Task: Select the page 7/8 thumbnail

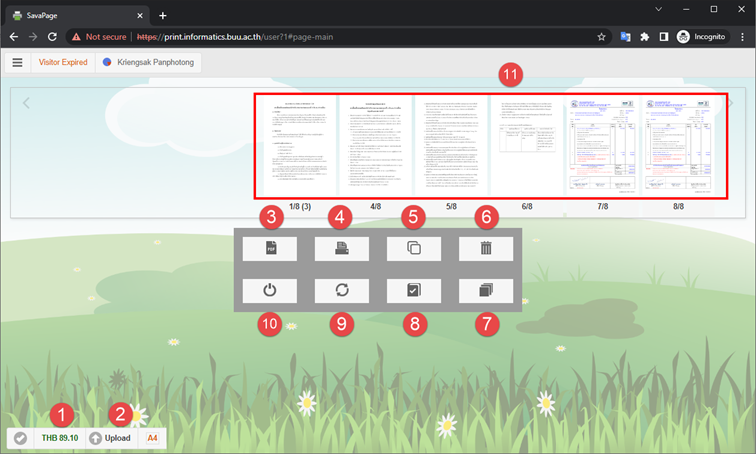Action: pyautogui.click(x=602, y=143)
